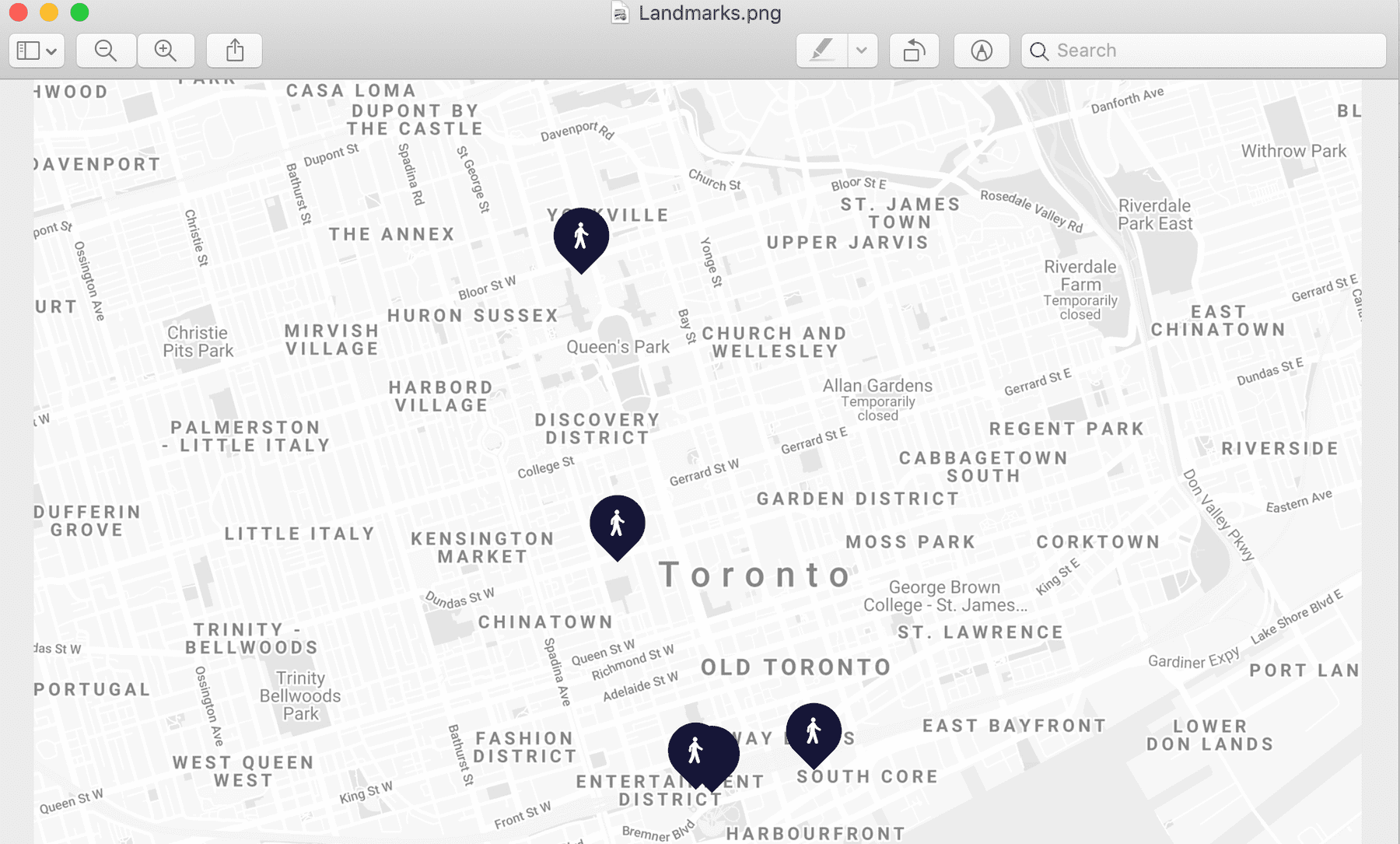This screenshot has width=1400, height=844.
Task: Select the map pin near South Core
Action: point(814,730)
